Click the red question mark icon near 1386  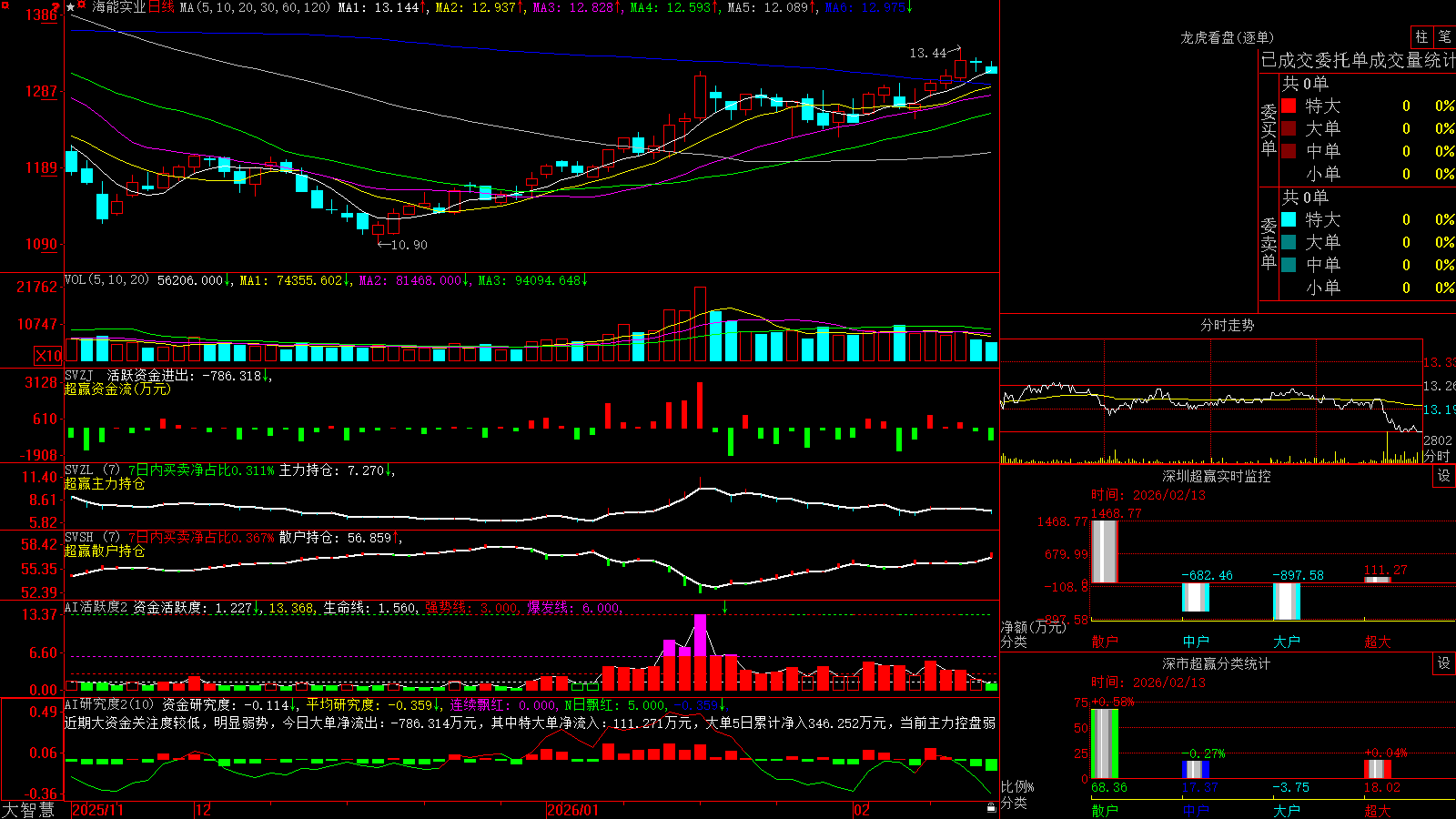57,7
